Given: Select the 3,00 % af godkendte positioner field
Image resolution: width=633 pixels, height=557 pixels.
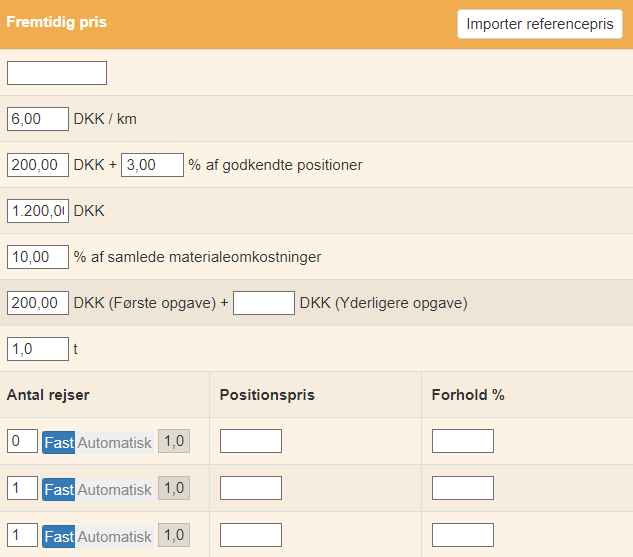Looking at the screenshot, I should click(x=152, y=165).
